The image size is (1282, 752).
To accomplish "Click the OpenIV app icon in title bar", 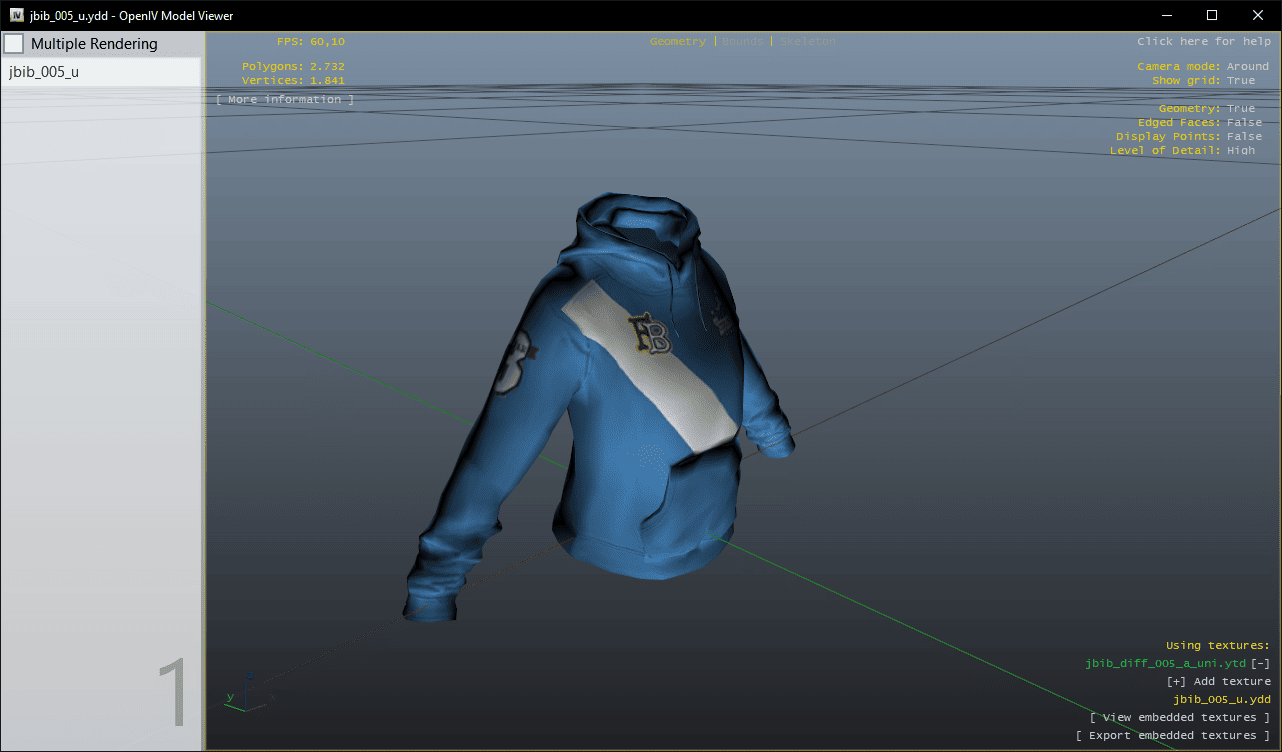I will [17, 15].
